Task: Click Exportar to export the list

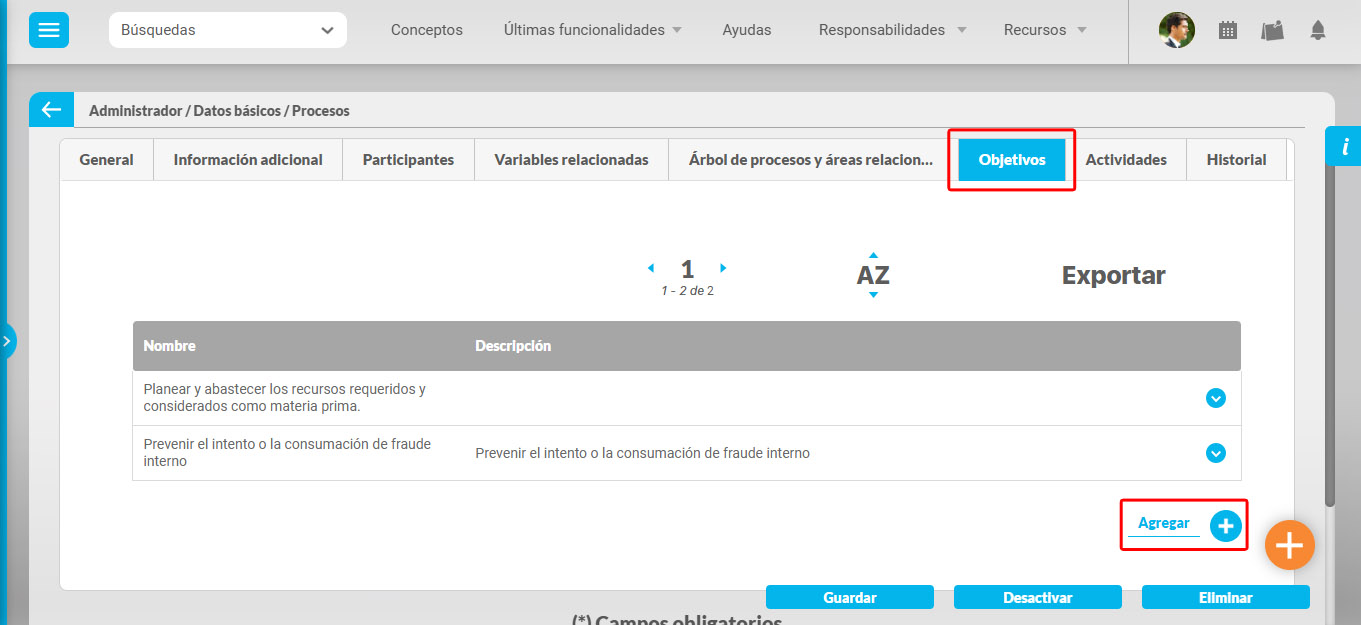Action: click(x=1113, y=276)
